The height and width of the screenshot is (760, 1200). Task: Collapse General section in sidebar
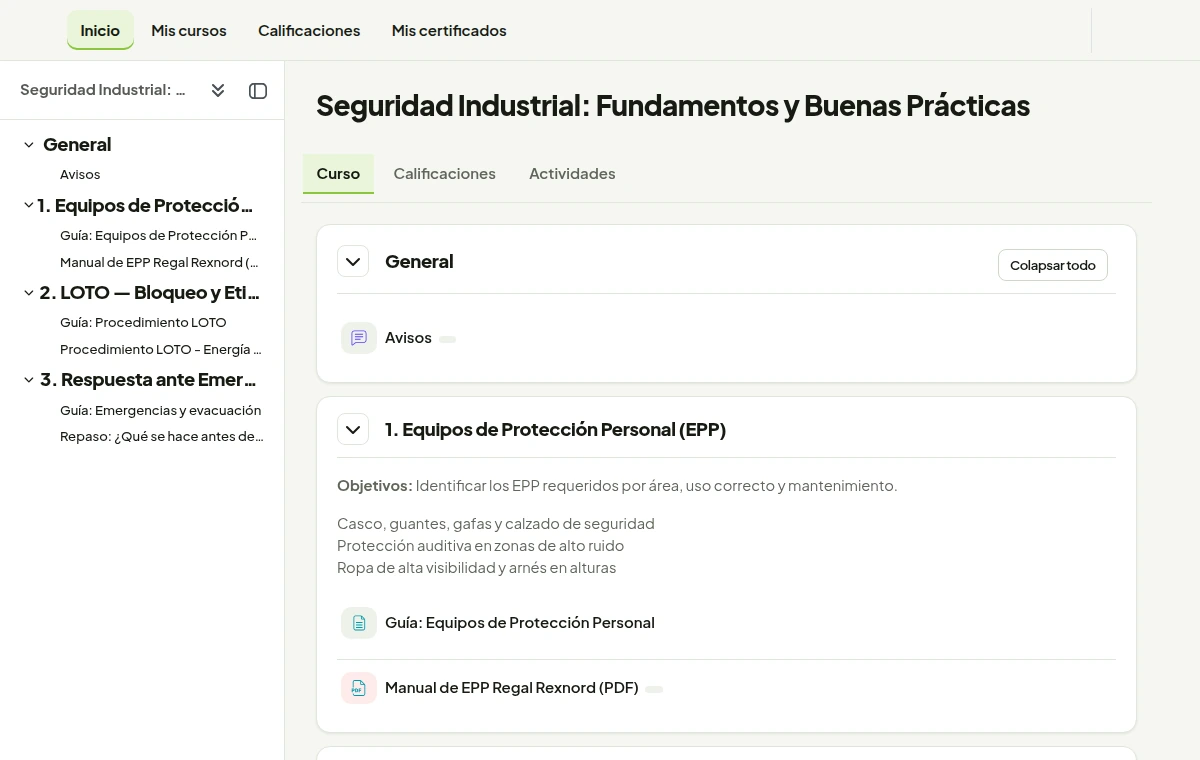tap(29, 145)
